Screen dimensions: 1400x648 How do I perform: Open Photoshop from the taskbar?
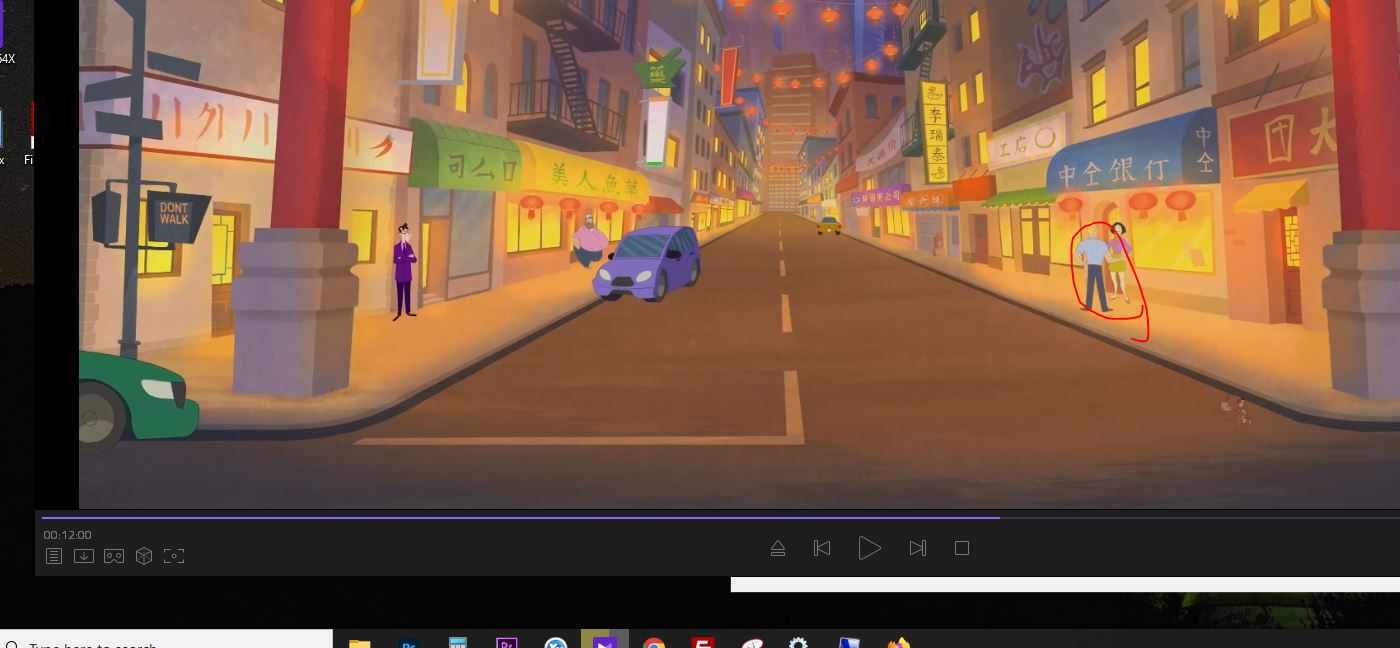coord(408,643)
